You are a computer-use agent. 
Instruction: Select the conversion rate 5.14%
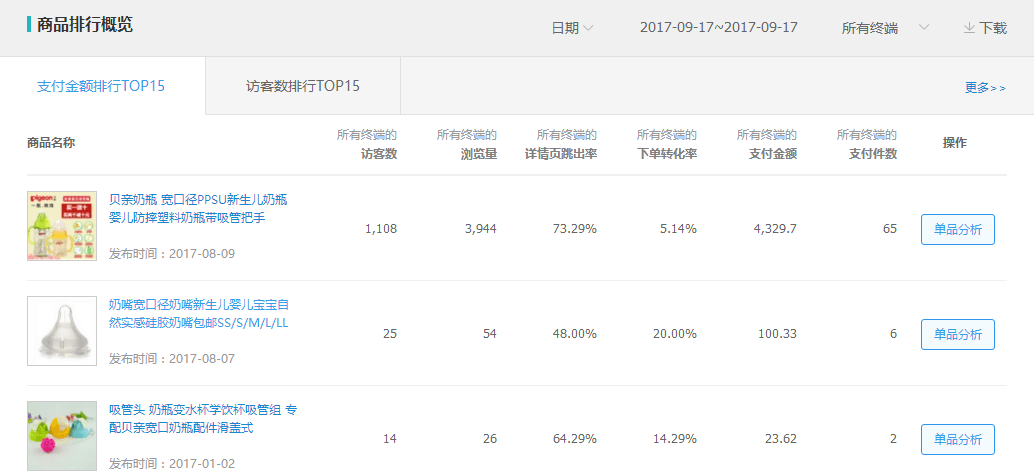tap(678, 229)
